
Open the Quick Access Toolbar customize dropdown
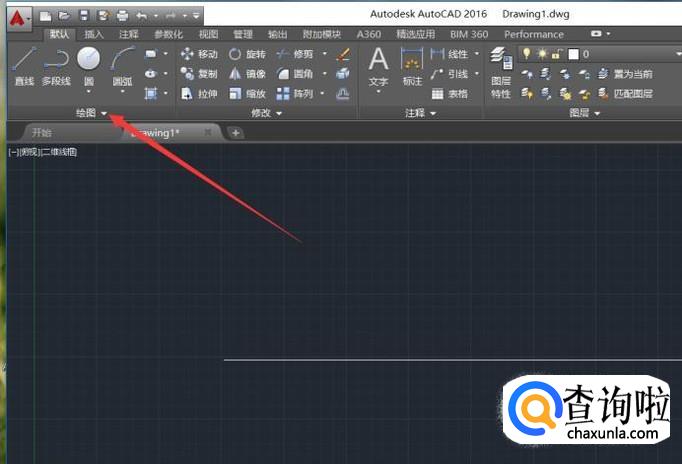[x=196, y=16]
